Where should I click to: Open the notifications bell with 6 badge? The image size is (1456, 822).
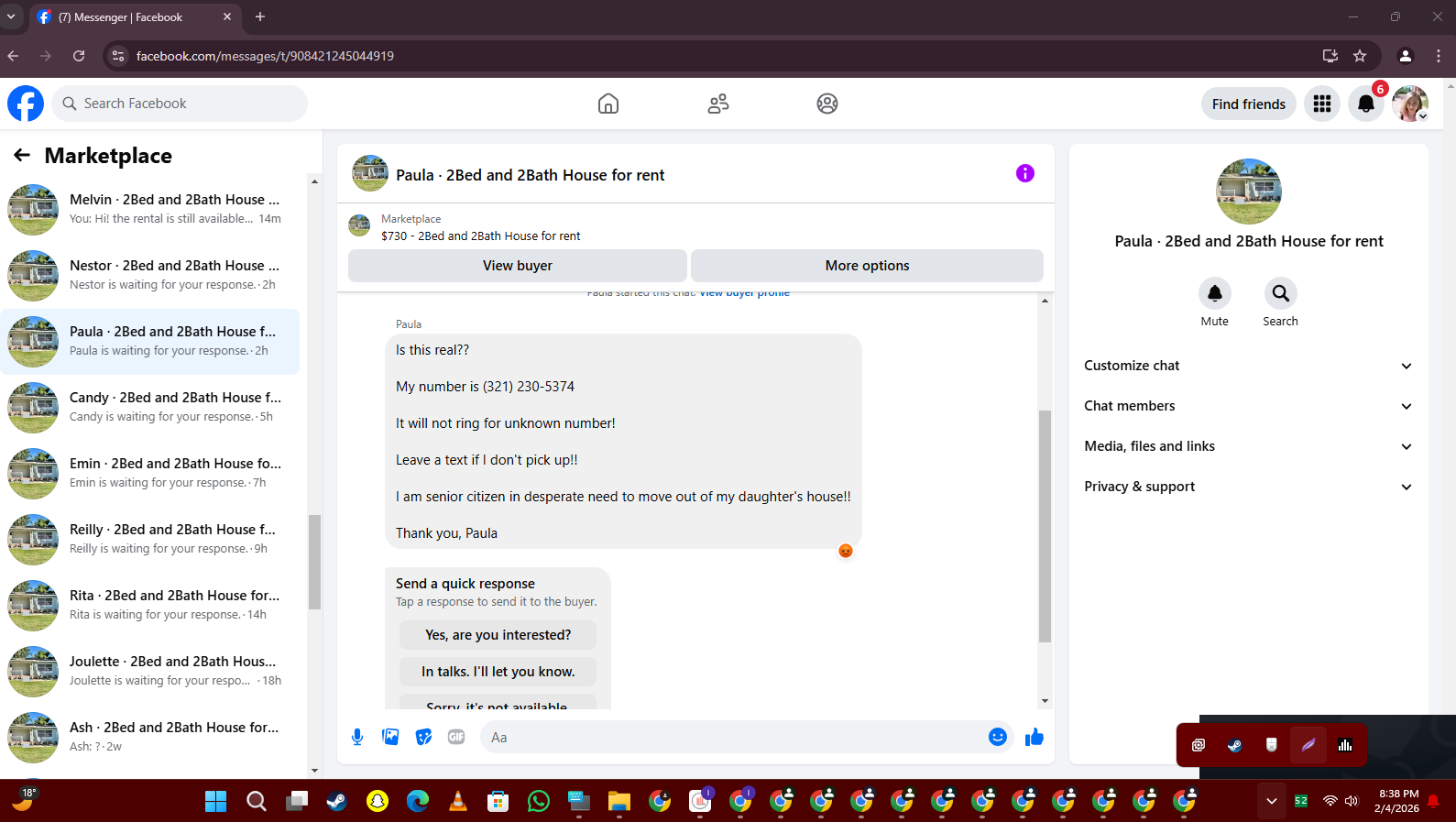coord(1366,104)
